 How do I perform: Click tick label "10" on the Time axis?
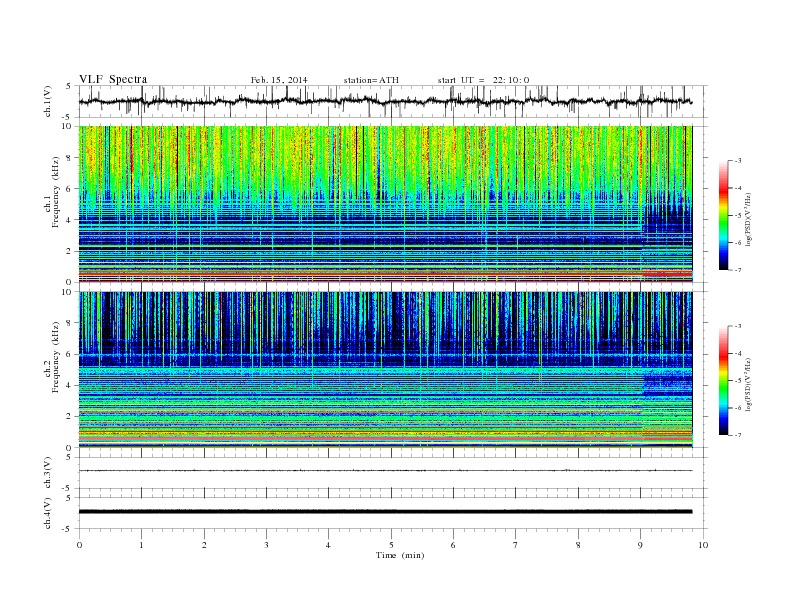click(x=703, y=545)
